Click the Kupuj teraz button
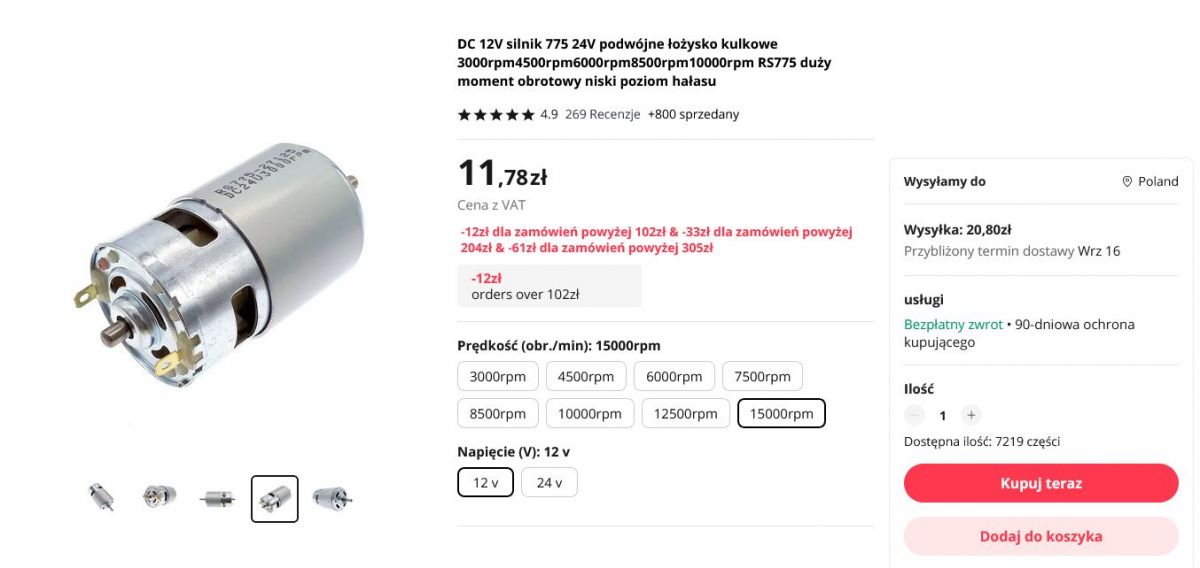This screenshot has width=1200, height=568. 1041,483
